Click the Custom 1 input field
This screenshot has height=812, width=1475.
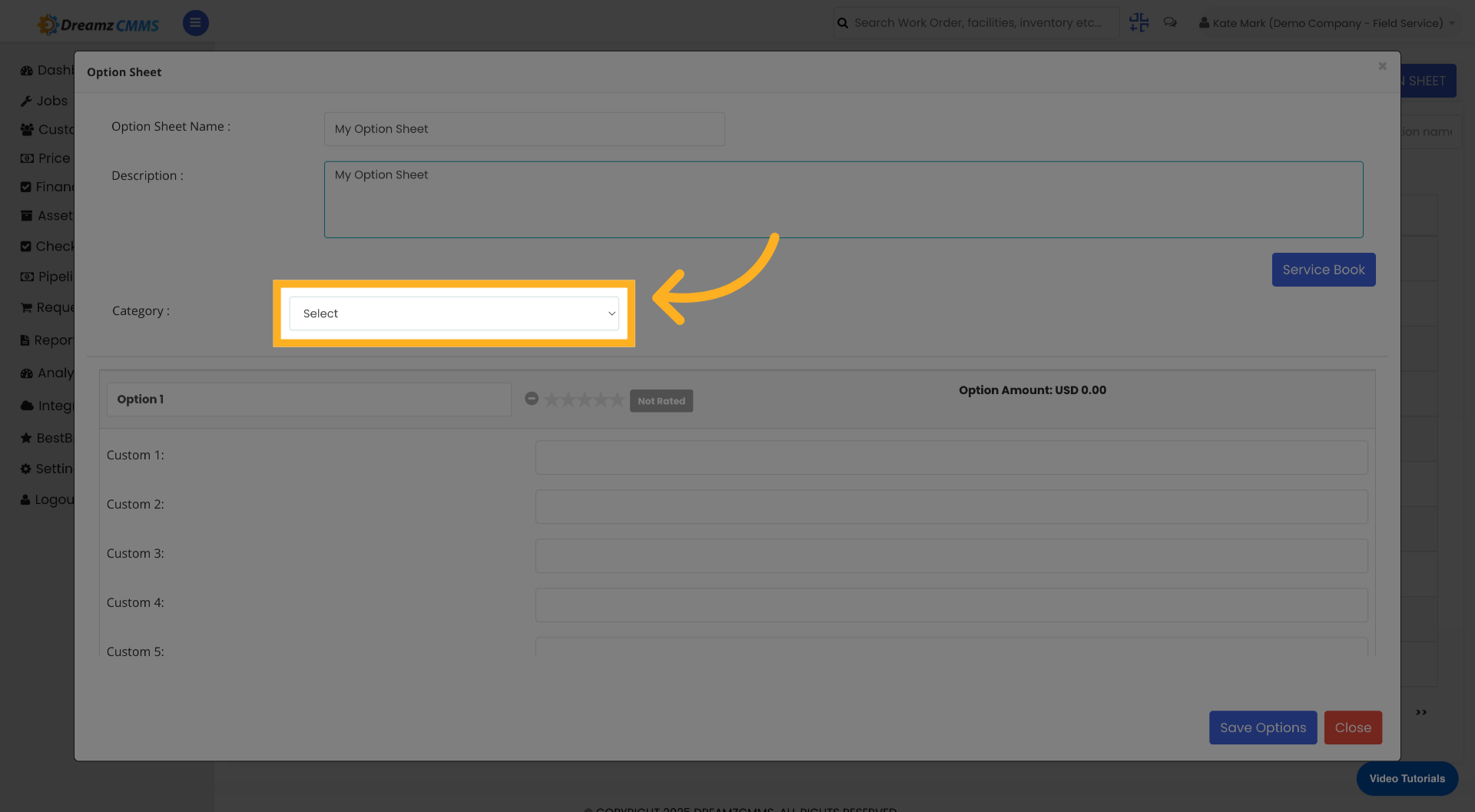[x=951, y=458]
